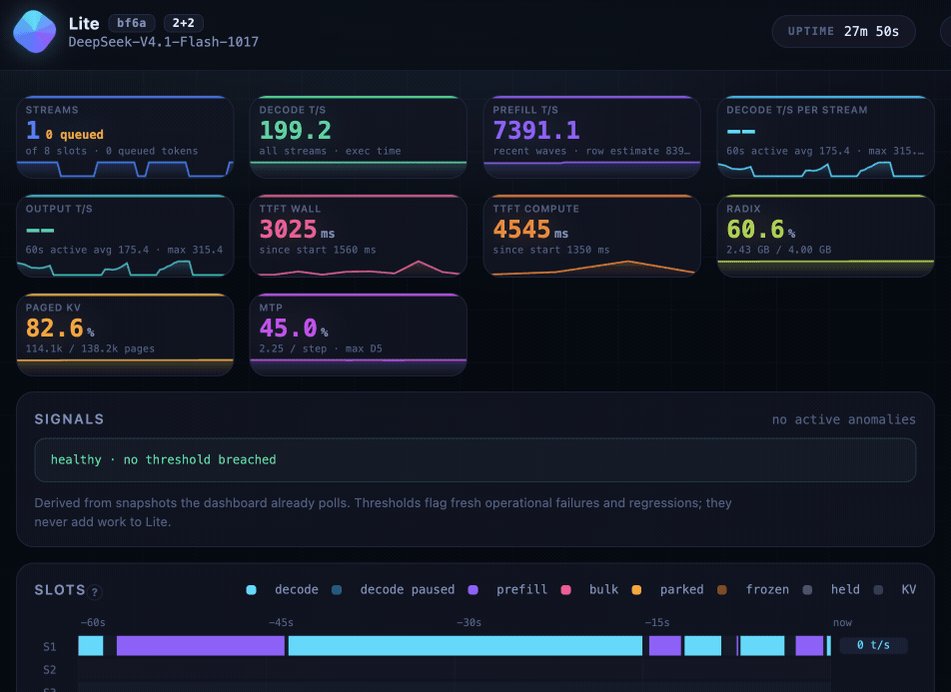The width and height of the screenshot is (951, 692).
Task: Open the DECODE T/S 199.2 card
Action: coord(358,137)
